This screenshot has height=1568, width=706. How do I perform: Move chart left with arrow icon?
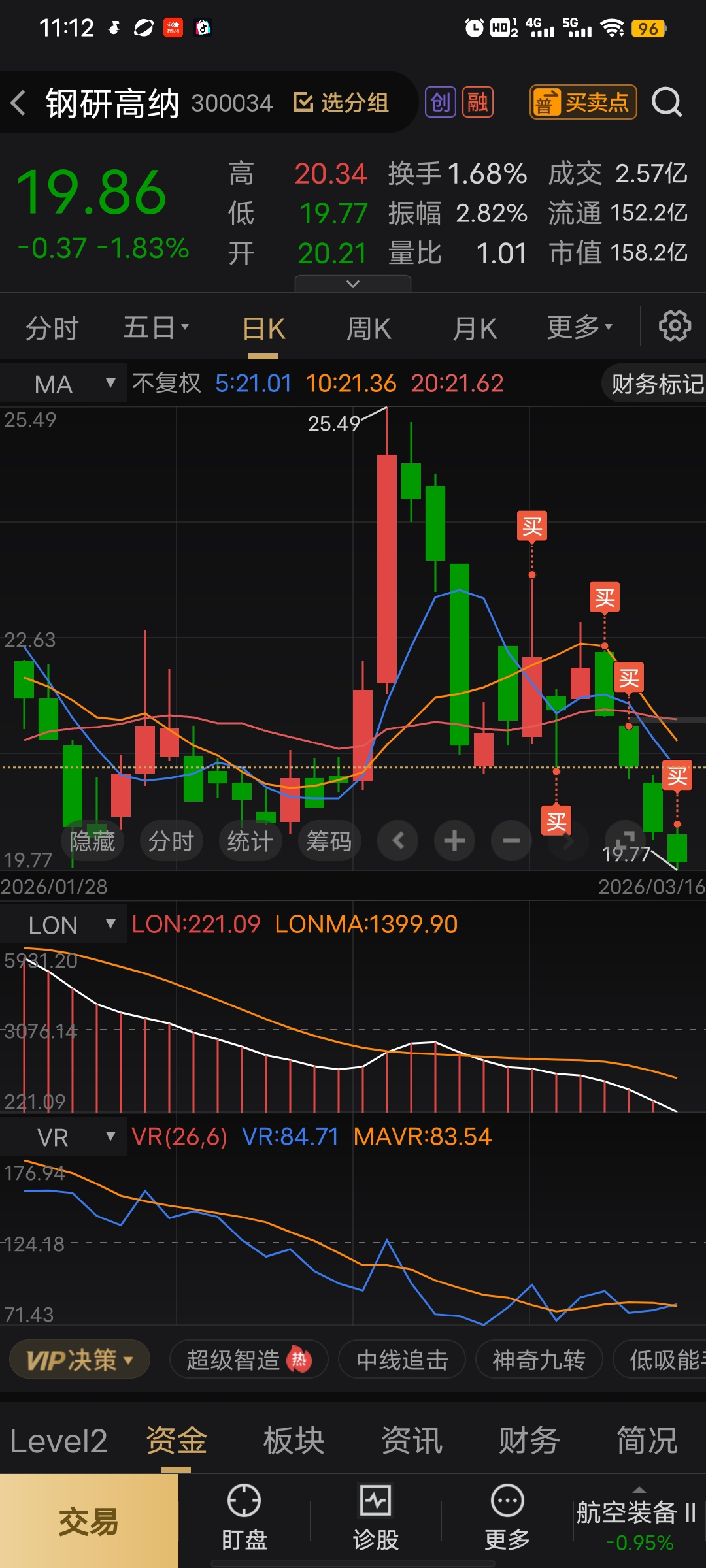(x=397, y=840)
